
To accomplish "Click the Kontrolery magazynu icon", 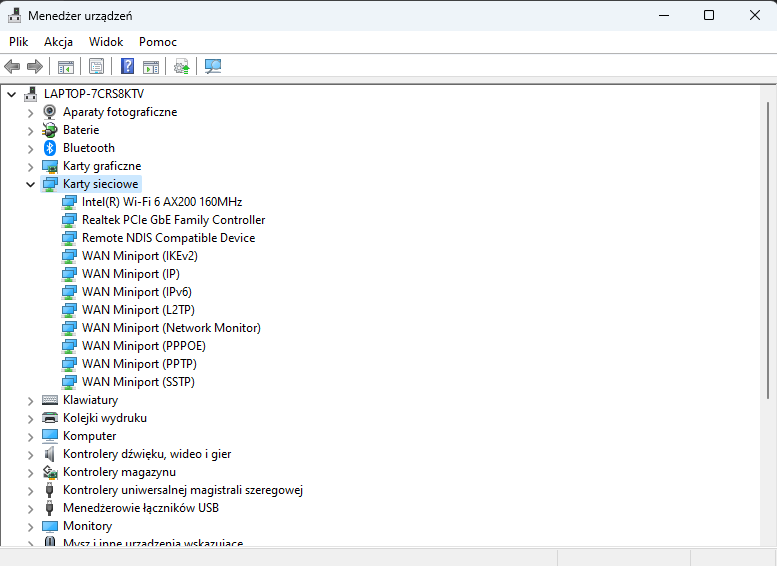I will click(x=50, y=472).
